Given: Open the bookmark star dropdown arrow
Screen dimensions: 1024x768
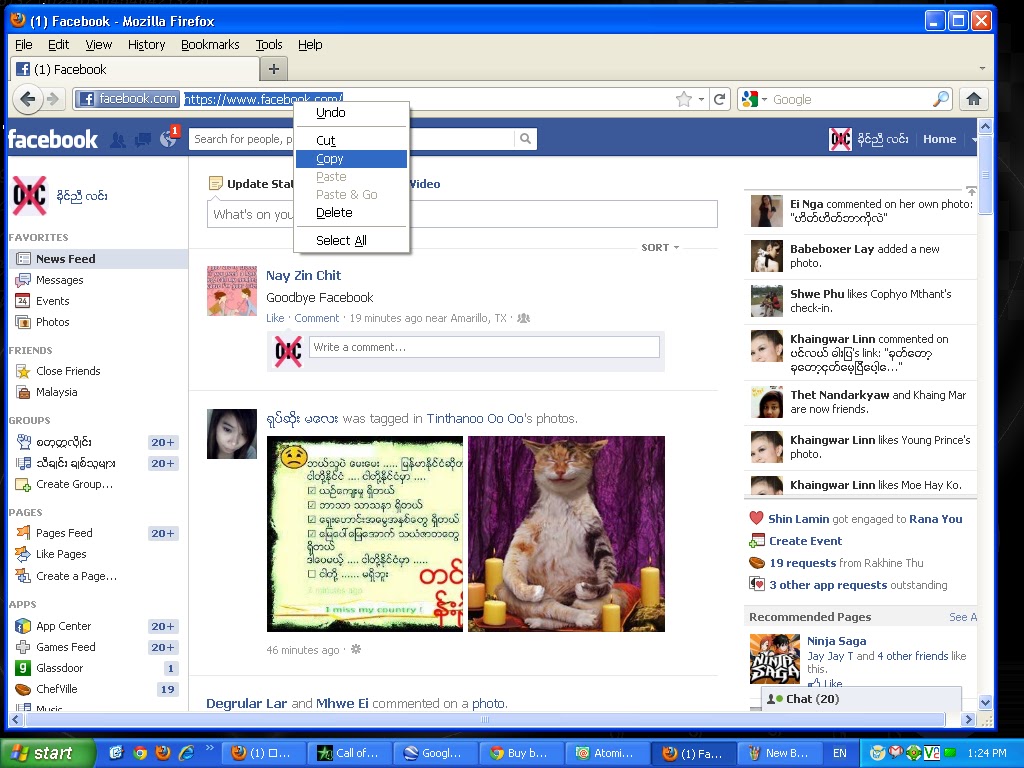Looking at the screenshot, I should pyautogui.click(x=701, y=99).
